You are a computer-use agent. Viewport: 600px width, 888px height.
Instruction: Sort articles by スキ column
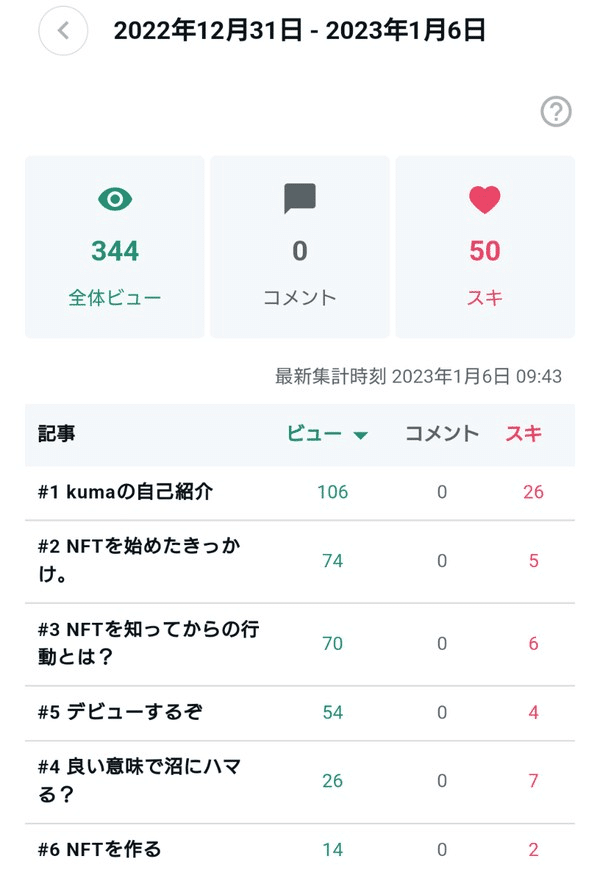click(523, 434)
